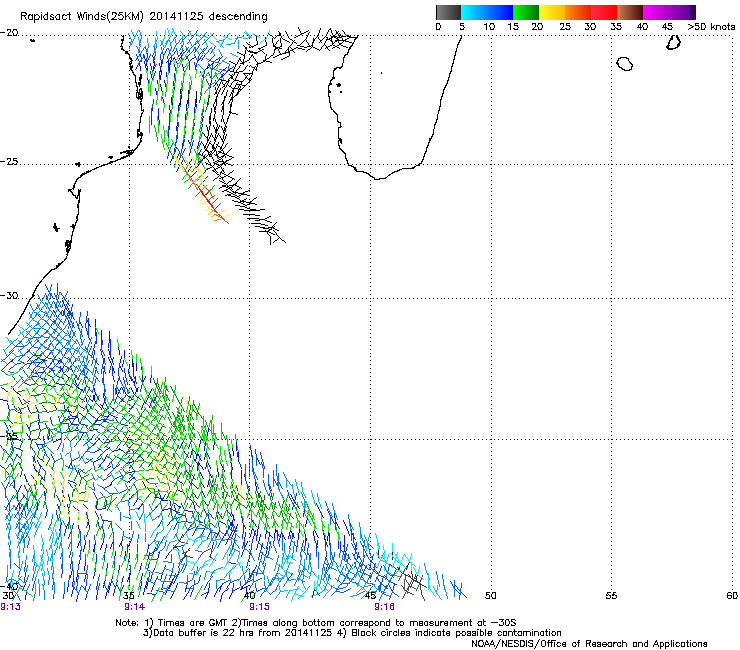Click the dark purple 45-50 knots legend segment

(682, 12)
